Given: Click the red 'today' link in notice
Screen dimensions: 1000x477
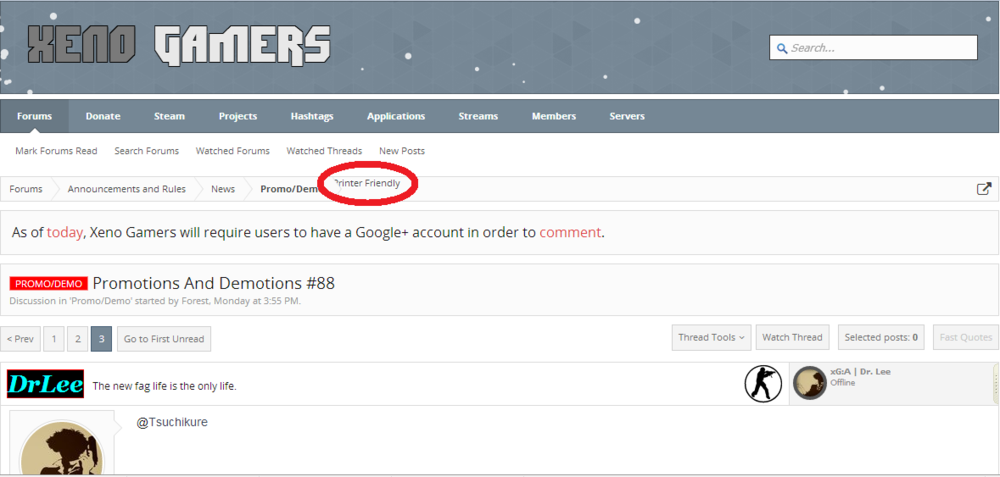Looking at the screenshot, I should [64, 232].
